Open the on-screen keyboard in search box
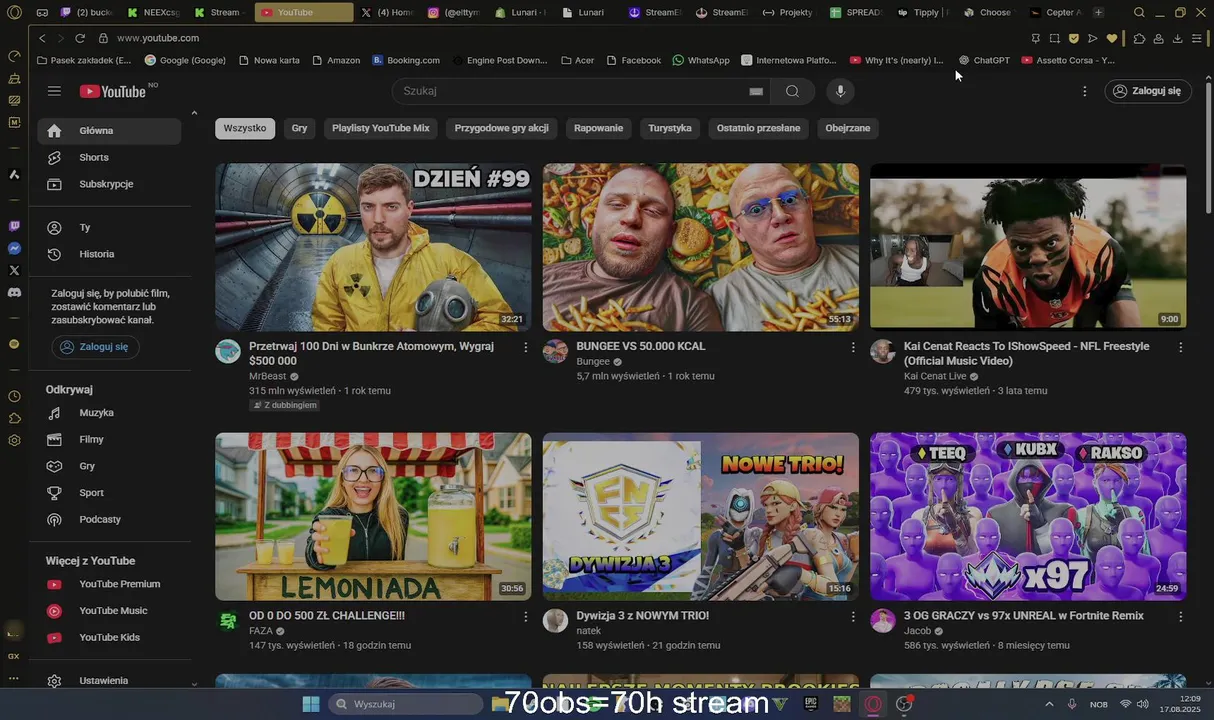The width and height of the screenshot is (1214, 720). [x=756, y=91]
